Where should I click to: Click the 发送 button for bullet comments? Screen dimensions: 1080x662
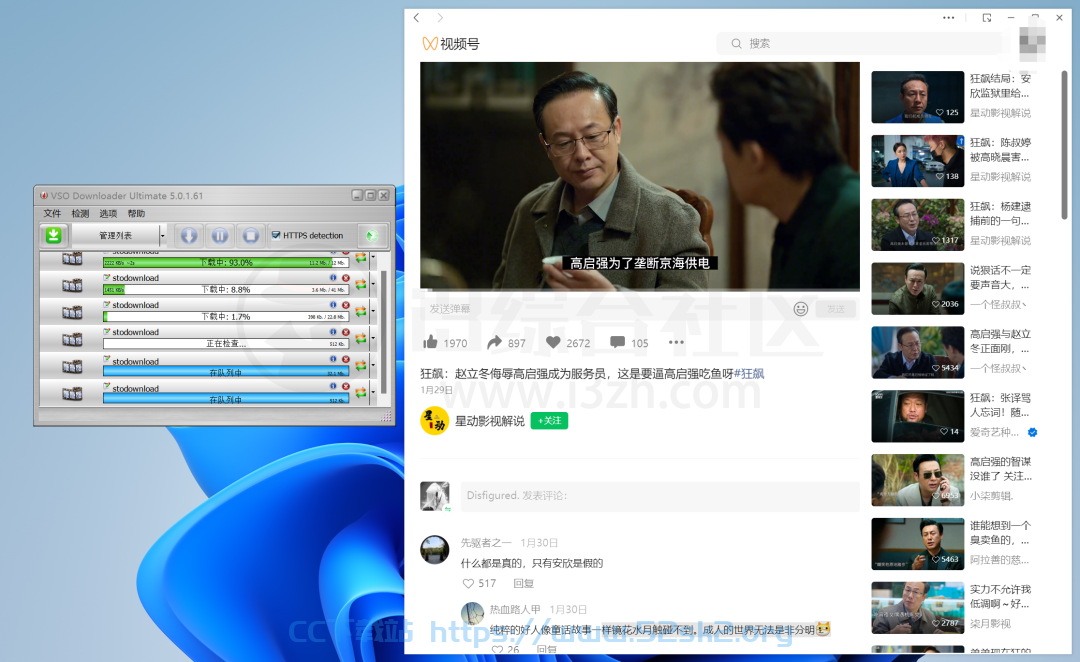tap(835, 309)
